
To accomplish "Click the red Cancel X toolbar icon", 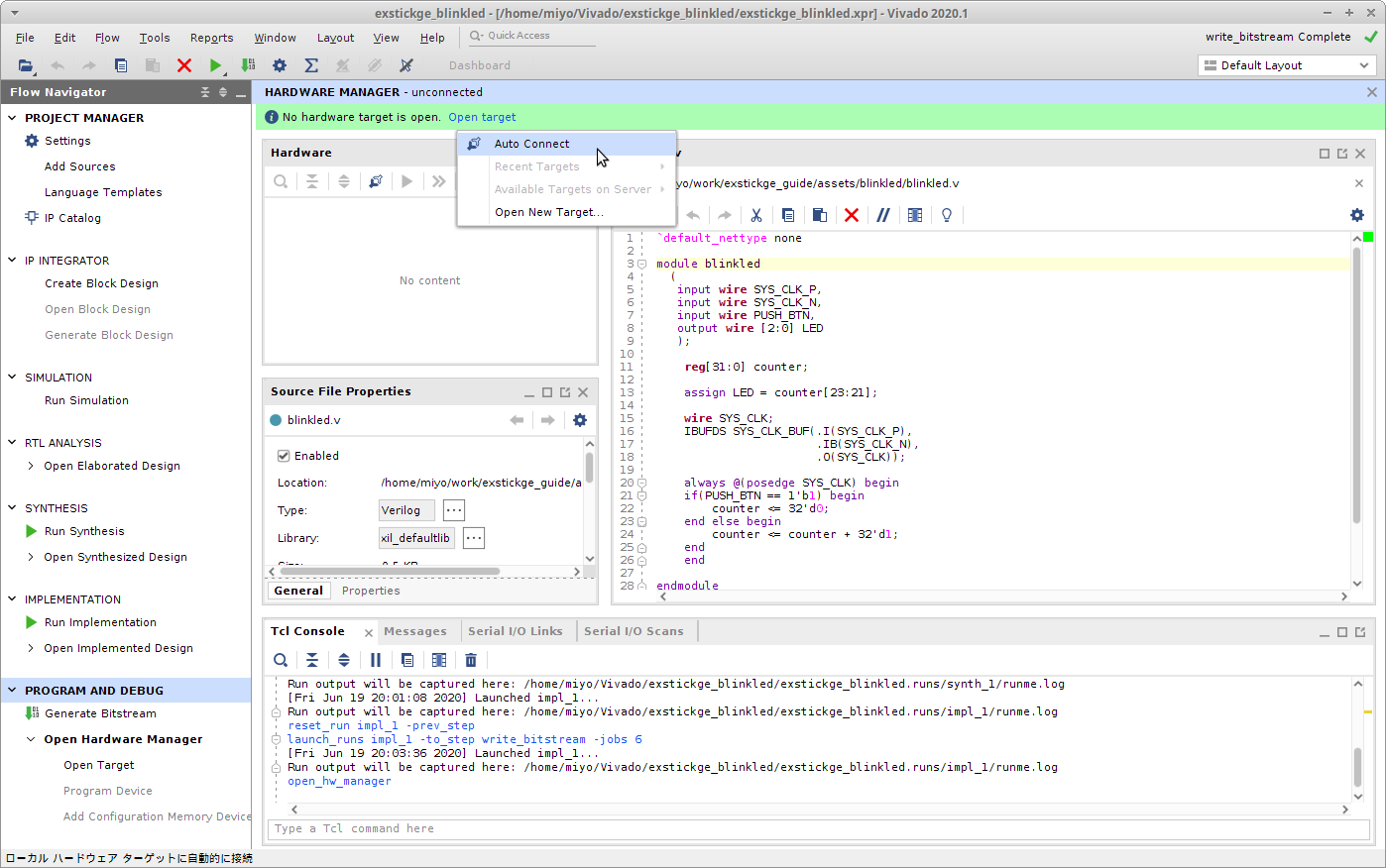I will pos(184,65).
